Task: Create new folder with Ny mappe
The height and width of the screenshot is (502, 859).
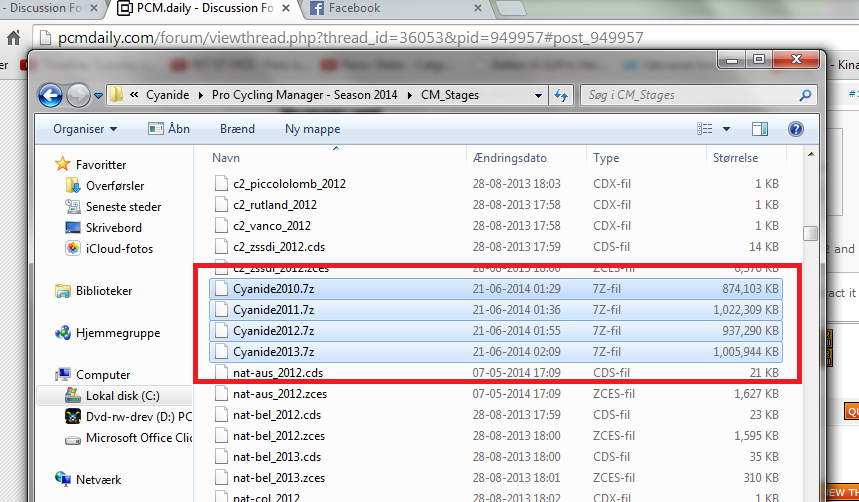Action: [x=312, y=129]
